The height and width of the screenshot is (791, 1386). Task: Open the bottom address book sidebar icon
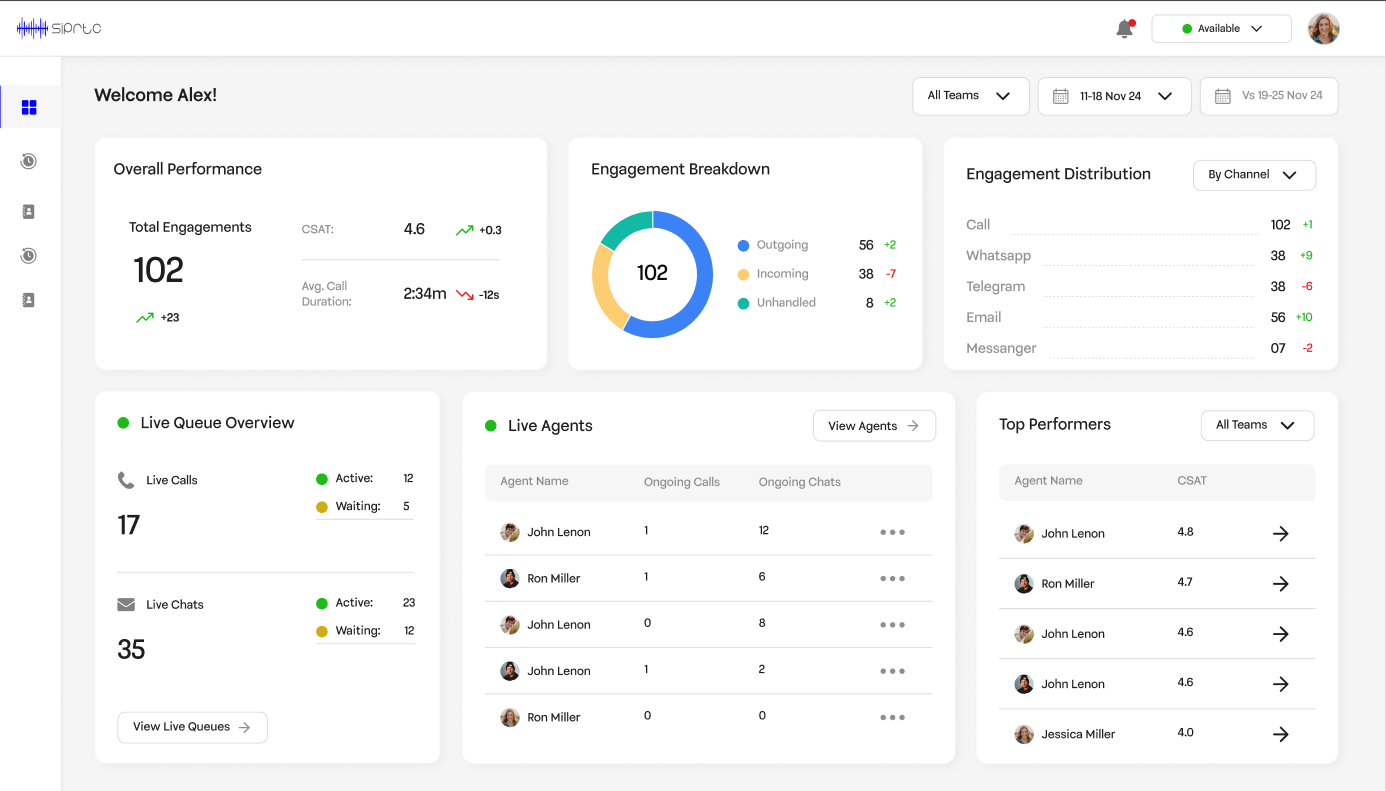30,299
